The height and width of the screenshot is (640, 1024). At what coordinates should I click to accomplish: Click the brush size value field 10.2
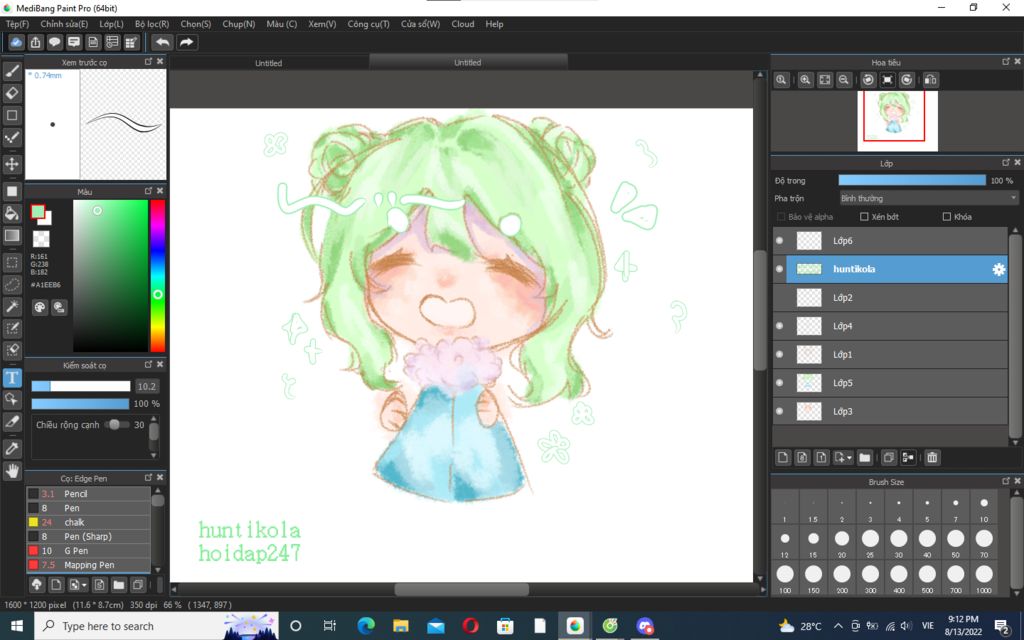pyautogui.click(x=147, y=387)
